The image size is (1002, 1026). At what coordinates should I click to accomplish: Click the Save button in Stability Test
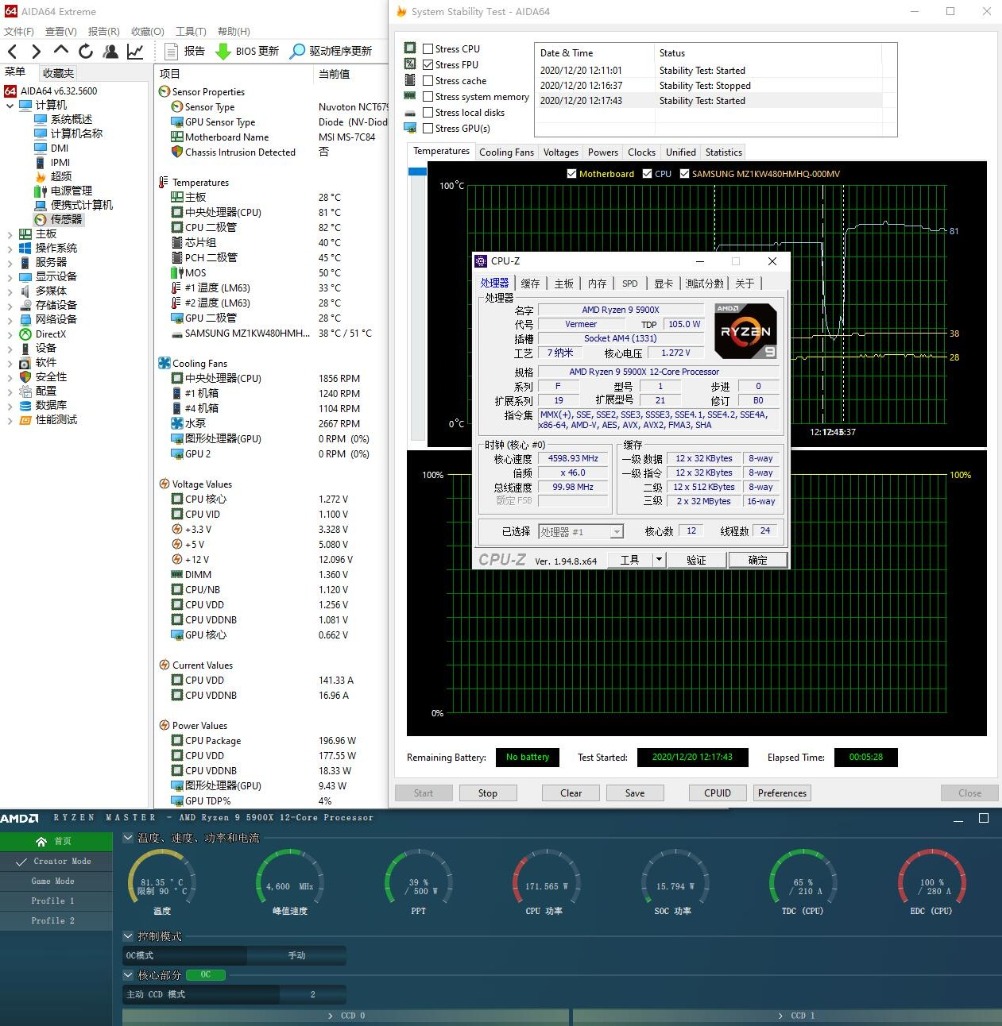tap(635, 793)
